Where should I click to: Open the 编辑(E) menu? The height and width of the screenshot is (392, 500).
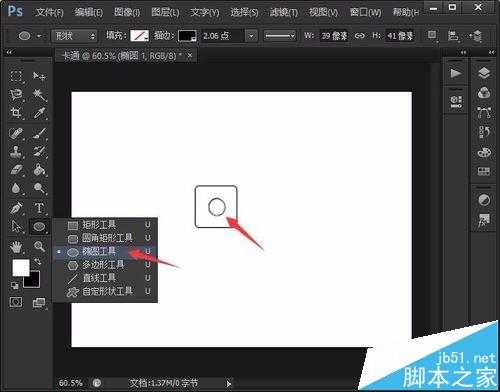pyautogui.click(x=89, y=13)
